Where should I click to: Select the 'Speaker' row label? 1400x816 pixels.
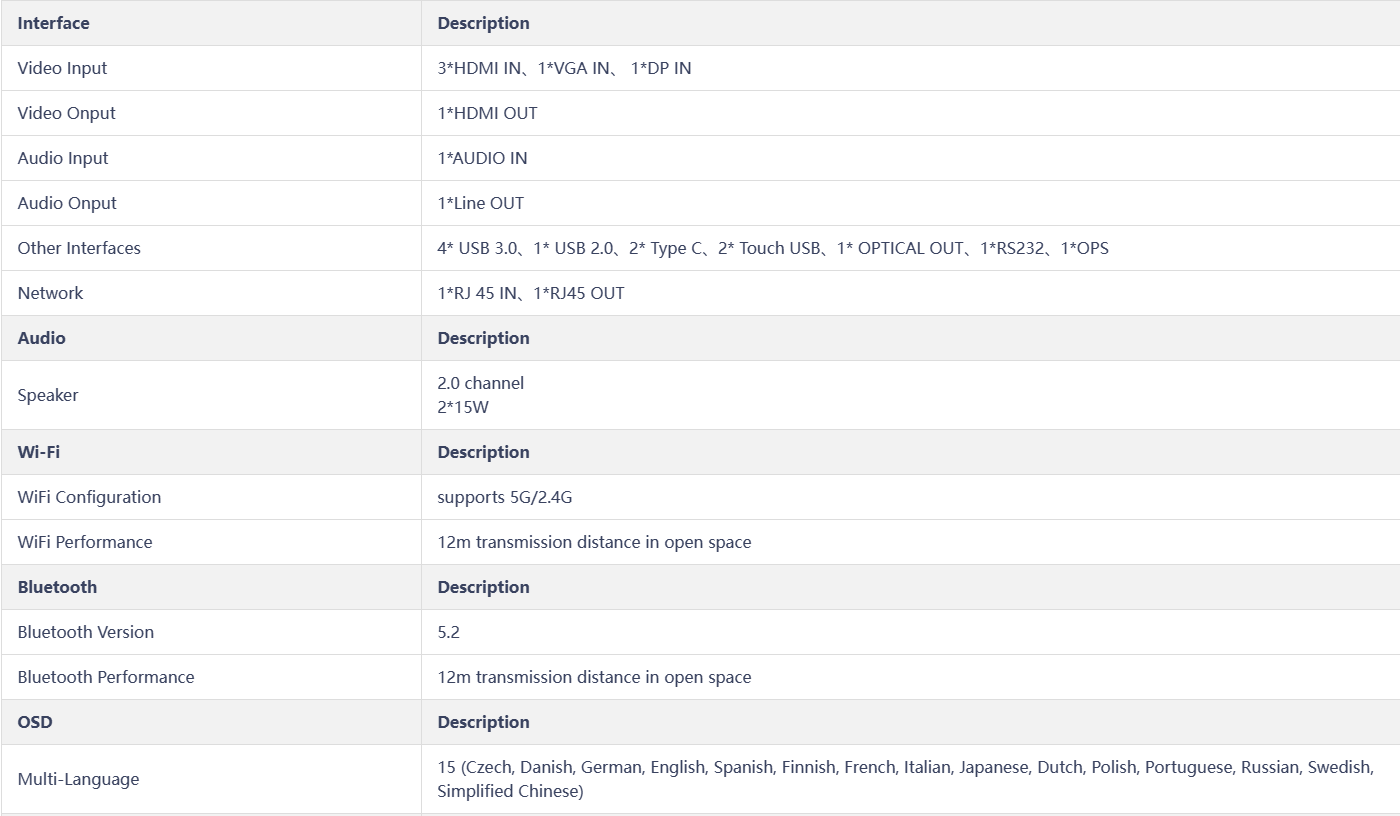click(48, 395)
